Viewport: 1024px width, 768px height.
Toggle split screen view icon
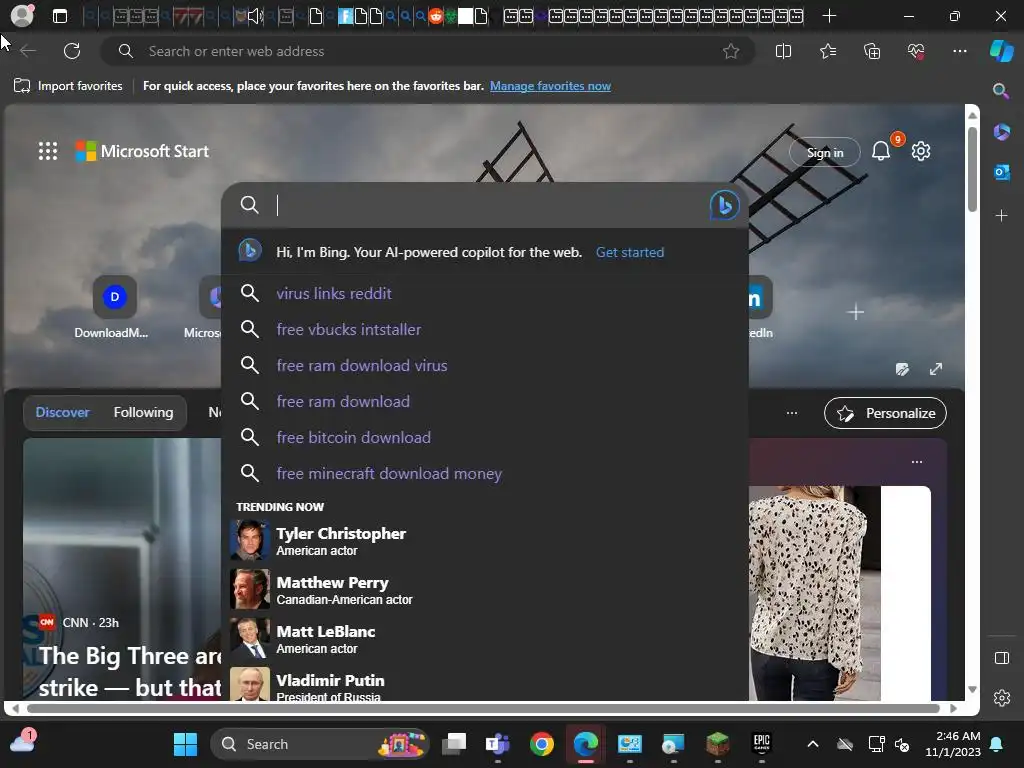(783, 51)
